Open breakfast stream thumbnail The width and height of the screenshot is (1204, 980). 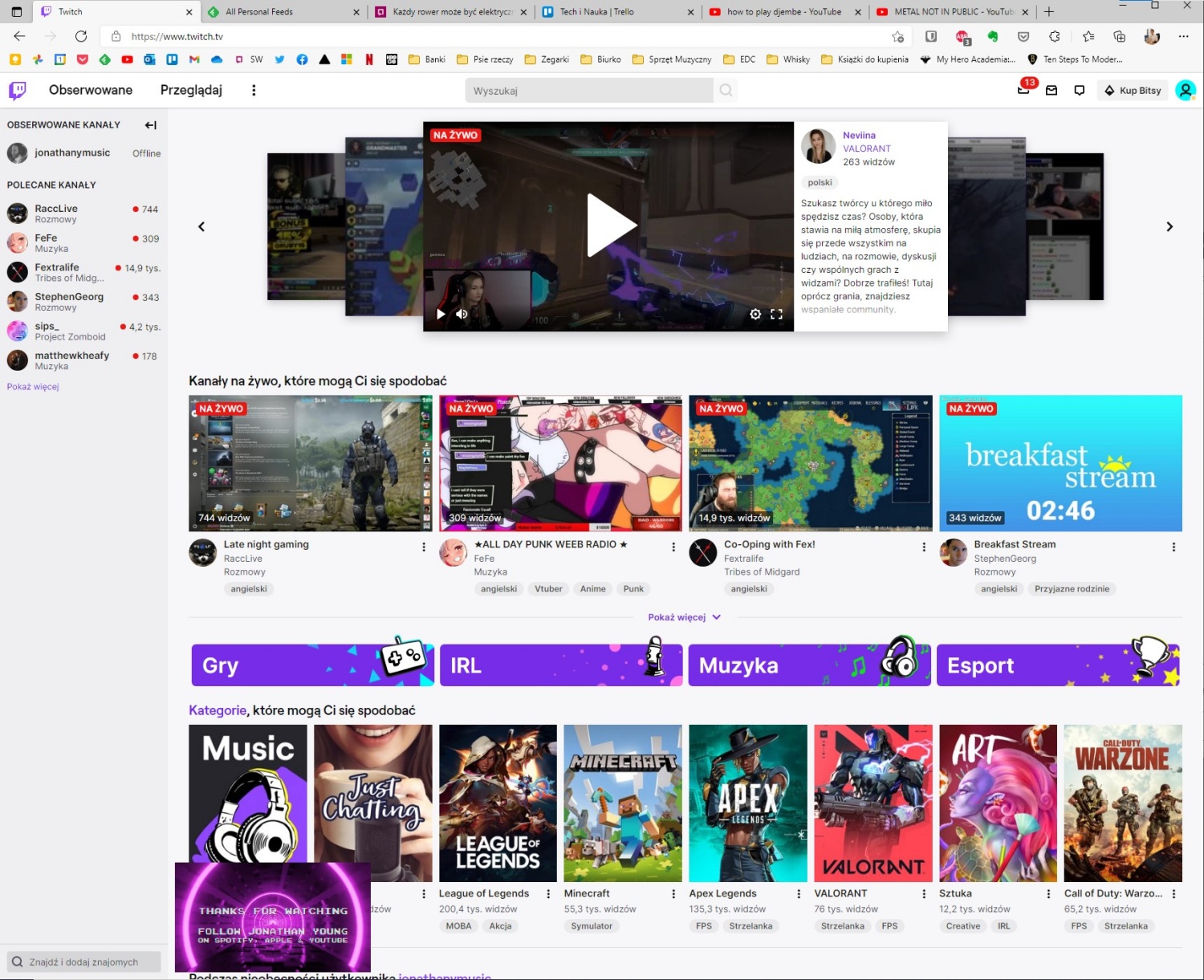pyautogui.click(x=1060, y=463)
